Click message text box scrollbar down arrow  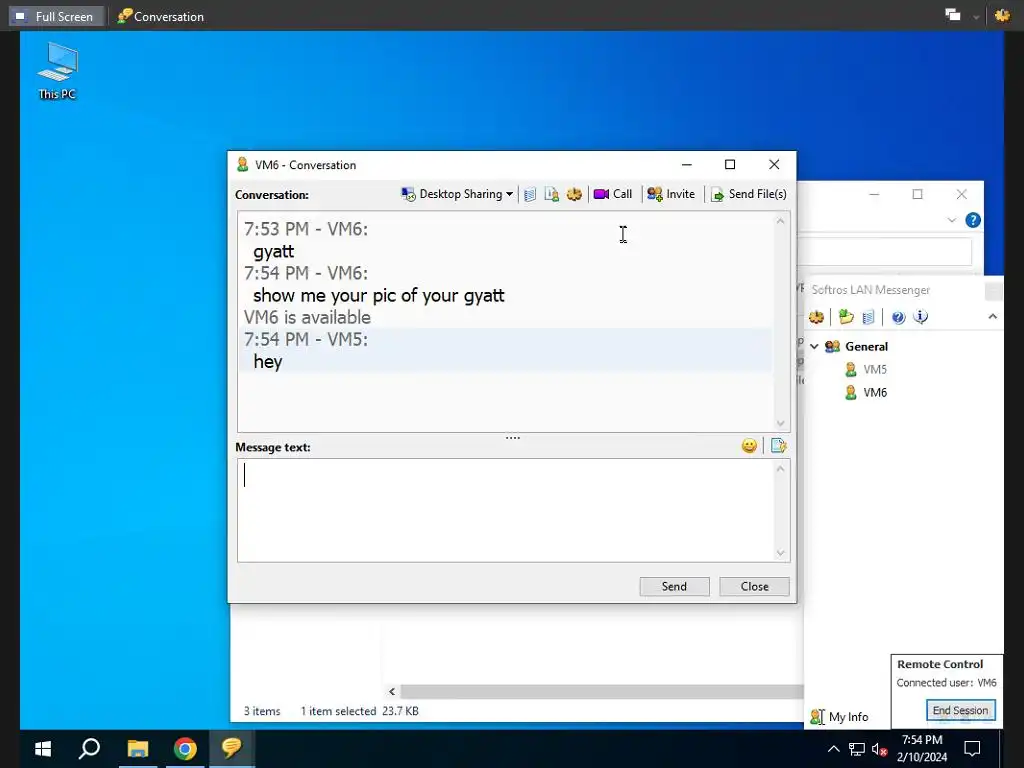[780, 553]
